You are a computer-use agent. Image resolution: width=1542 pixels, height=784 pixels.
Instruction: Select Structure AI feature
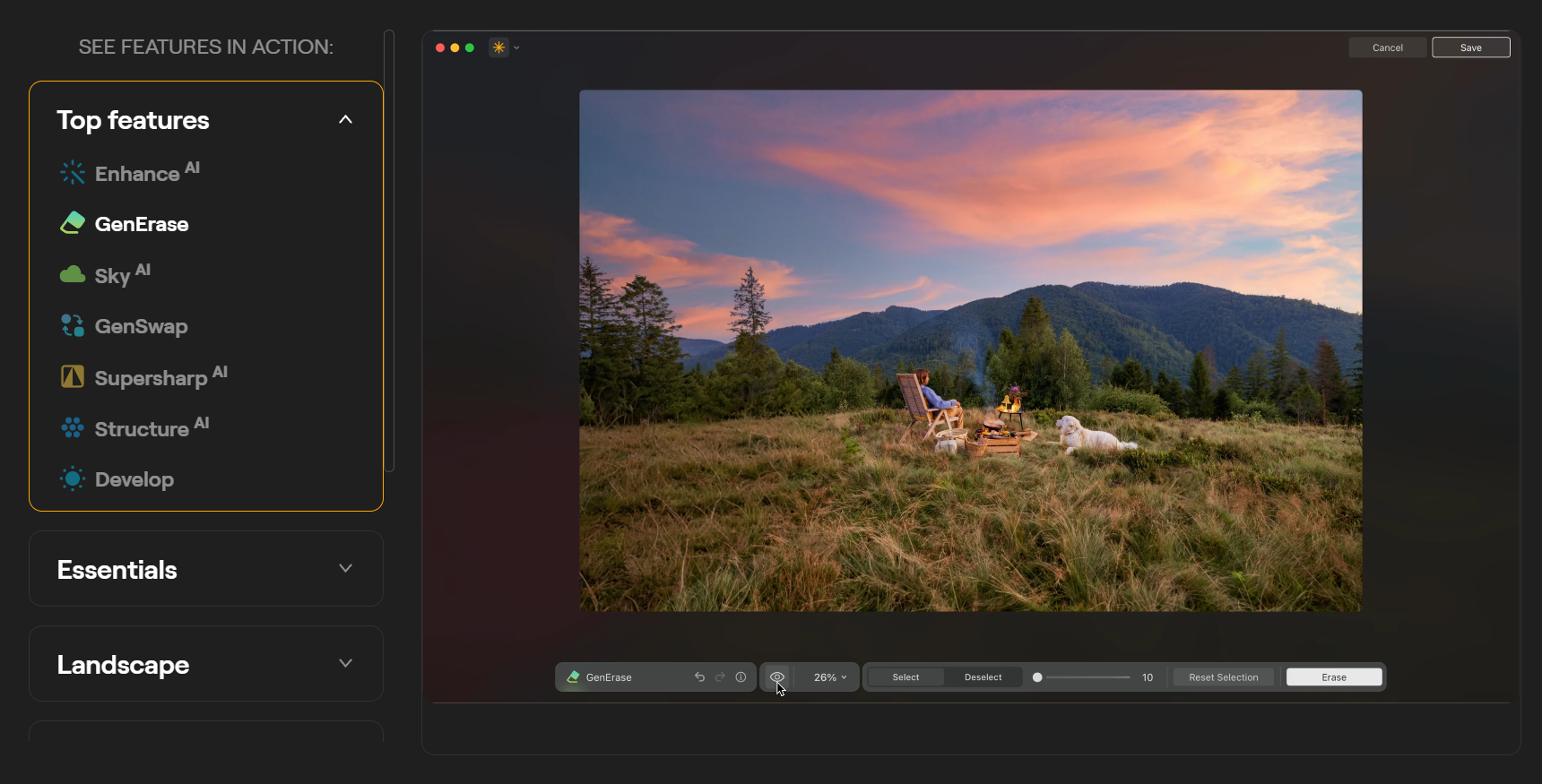click(x=134, y=427)
